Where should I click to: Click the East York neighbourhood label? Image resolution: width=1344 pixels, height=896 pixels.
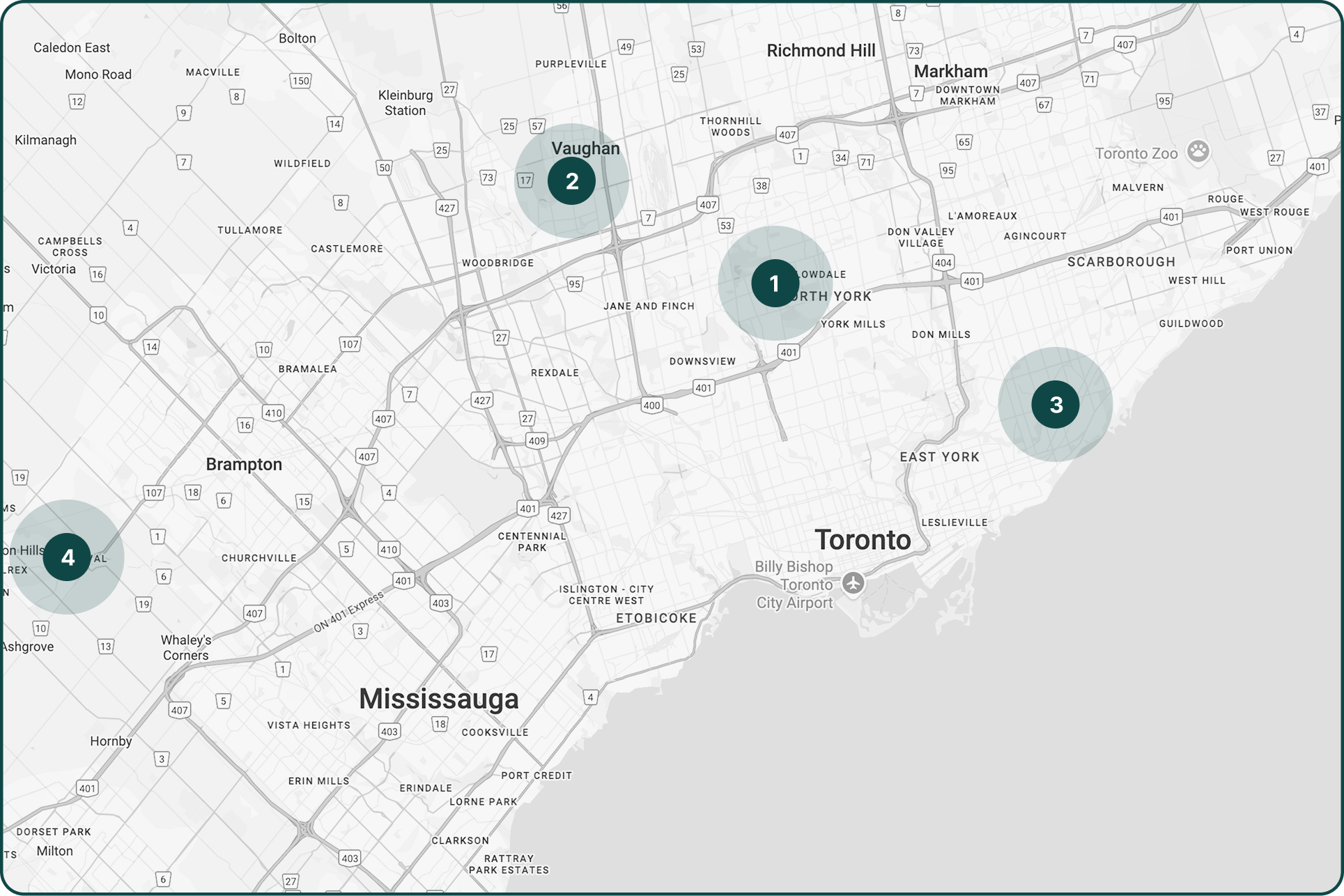(x=939, y=457)
